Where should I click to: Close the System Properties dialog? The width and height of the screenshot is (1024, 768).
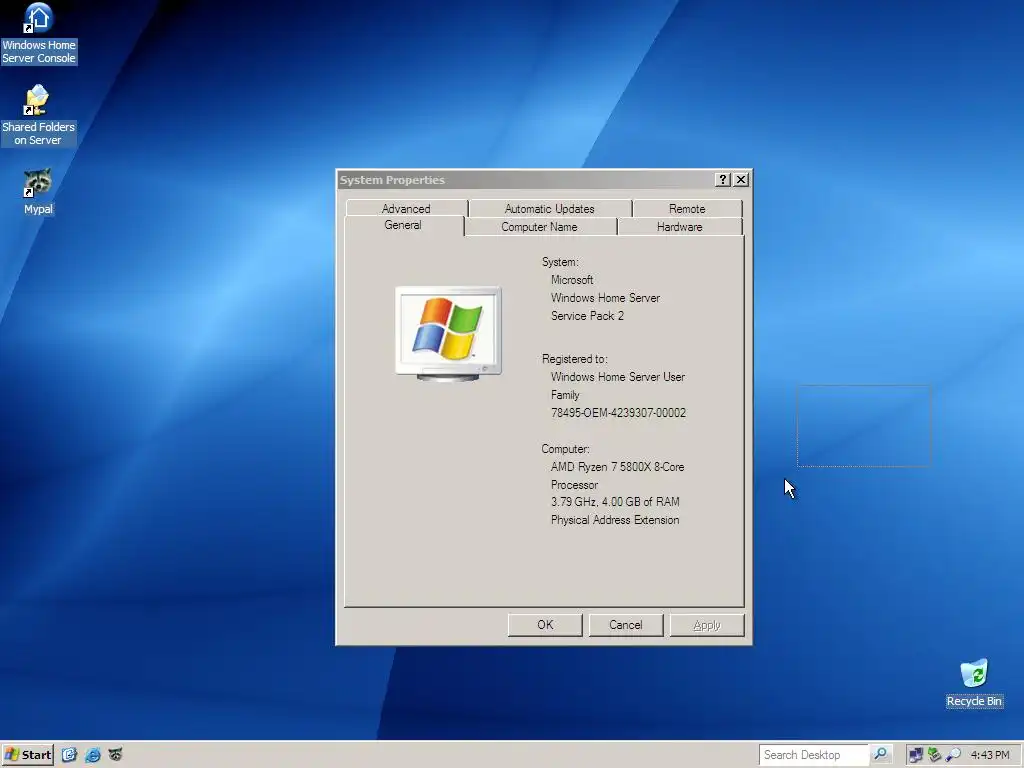(741, 180)
